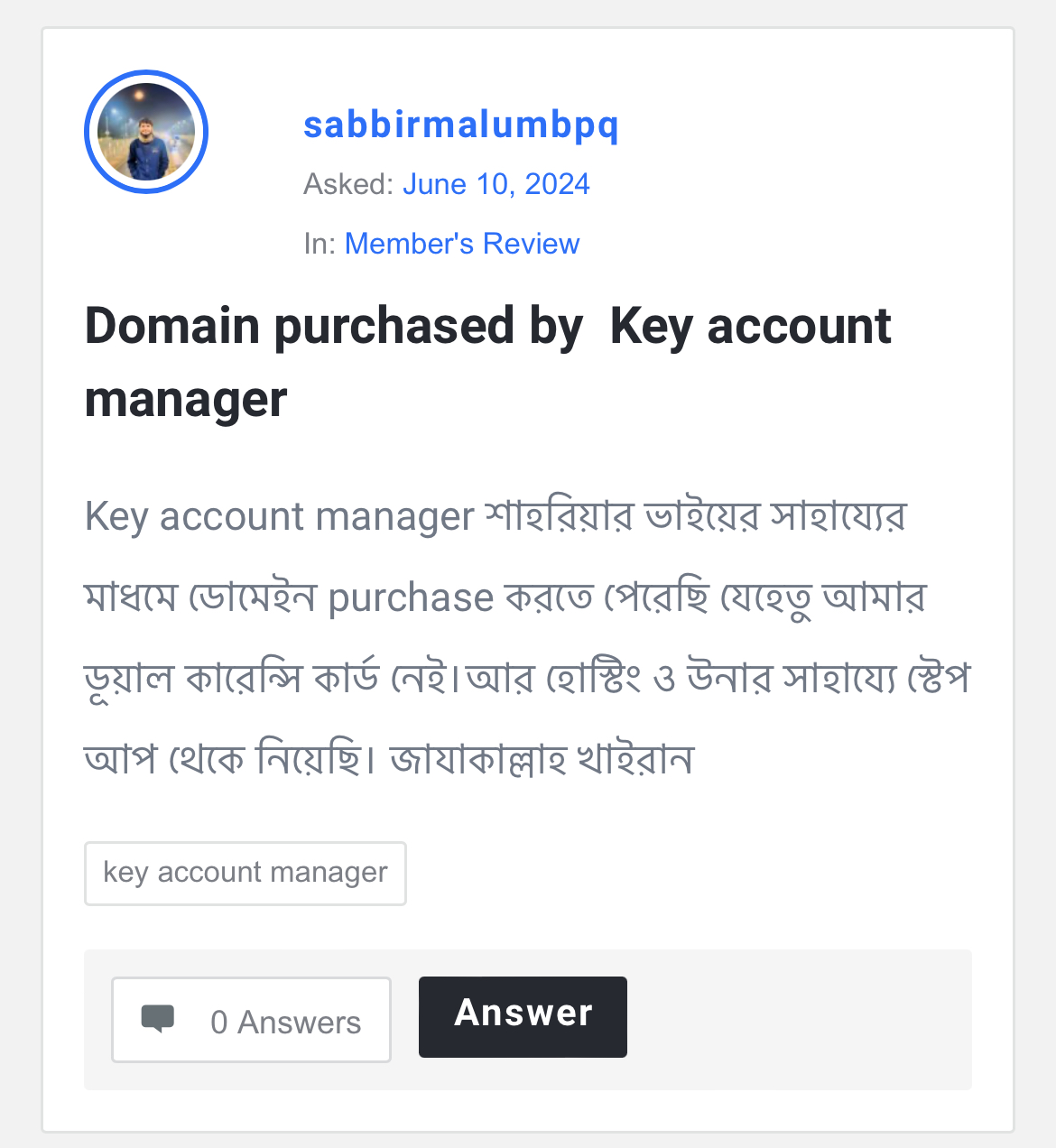
Task: Click the Bengali word শাহরিয়ার in the post
Action: click(x=559, y=517)
